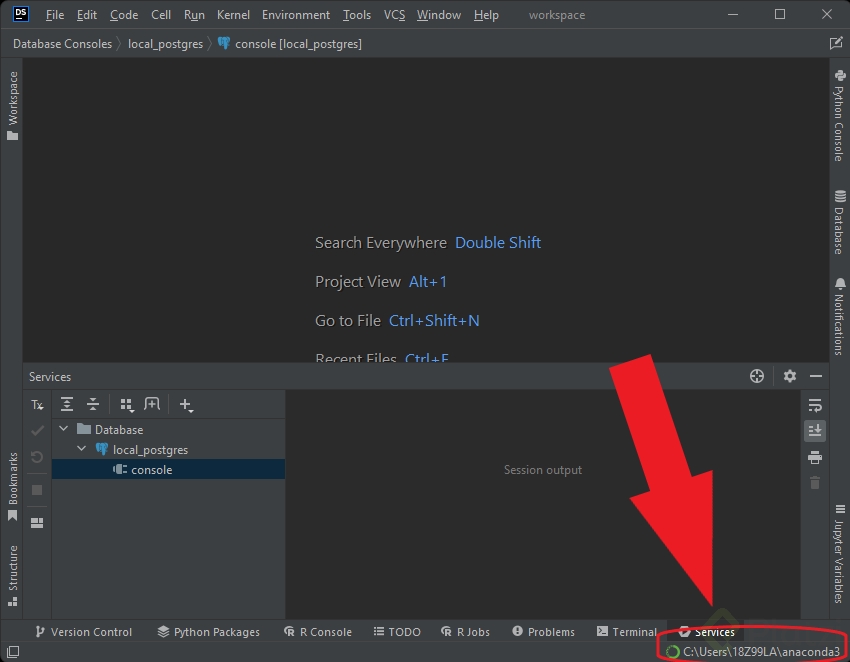The height and width of the screenshot is (662, 850).
Task: Open the Workspace tool window
Action: (12, 105)
